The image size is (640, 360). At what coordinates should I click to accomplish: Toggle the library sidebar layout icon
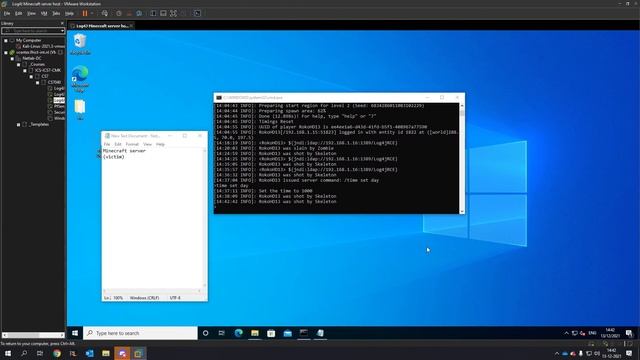click(x=153, y=13)
